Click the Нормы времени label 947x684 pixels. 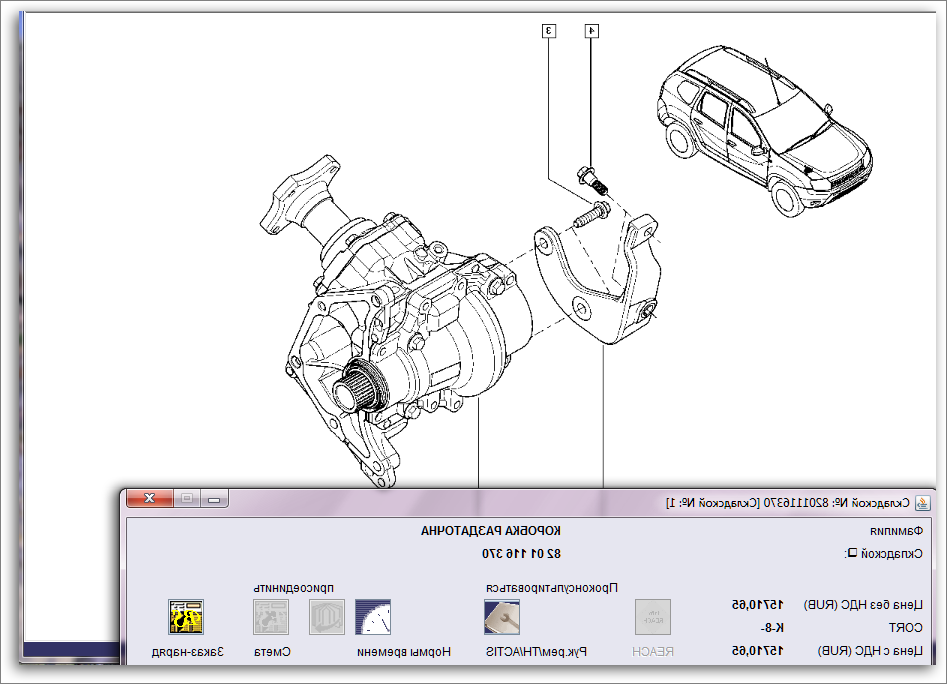click(x=404, y=652)
